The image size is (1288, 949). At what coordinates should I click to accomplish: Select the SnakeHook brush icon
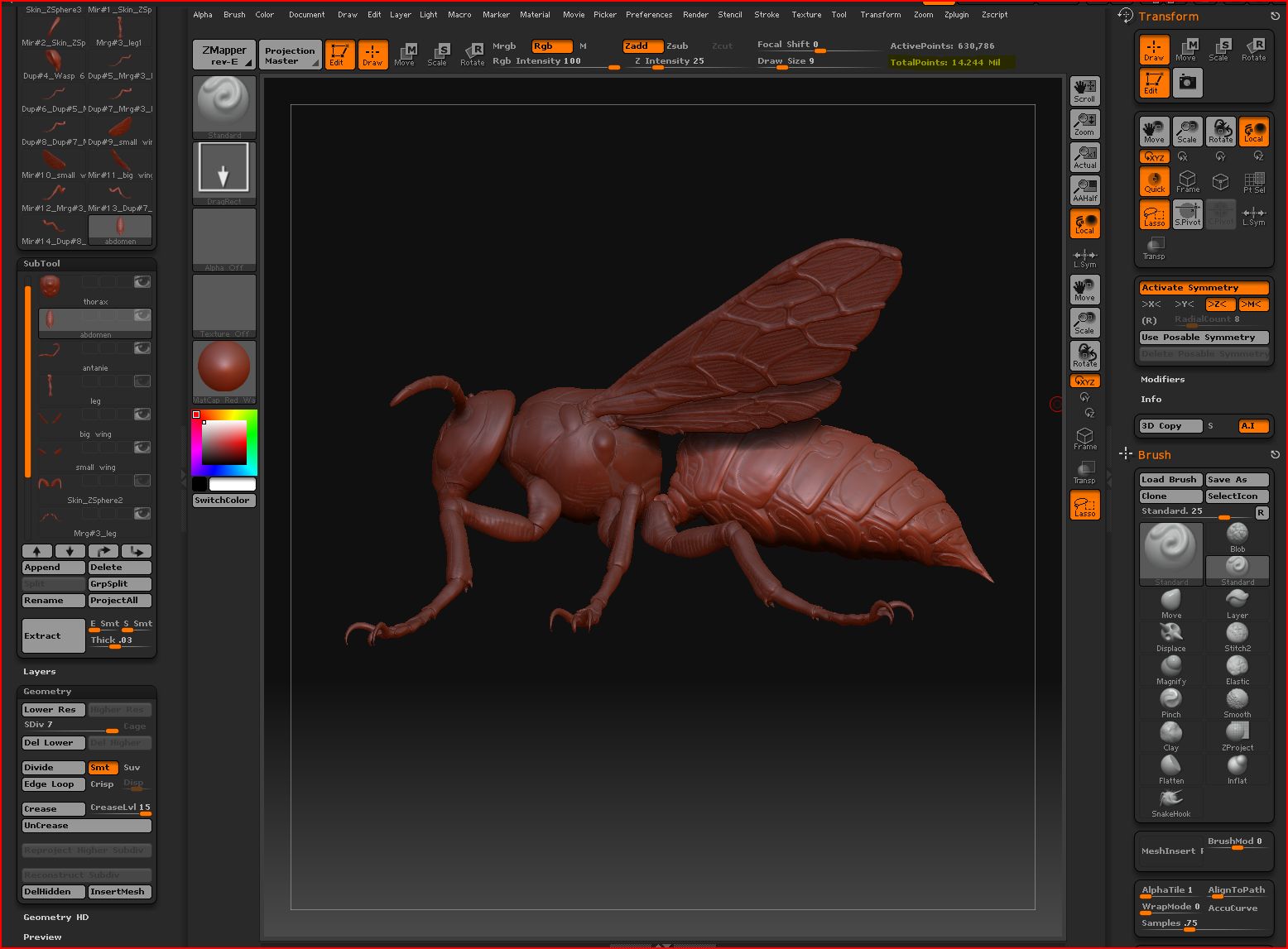[x=1170, y=799]
